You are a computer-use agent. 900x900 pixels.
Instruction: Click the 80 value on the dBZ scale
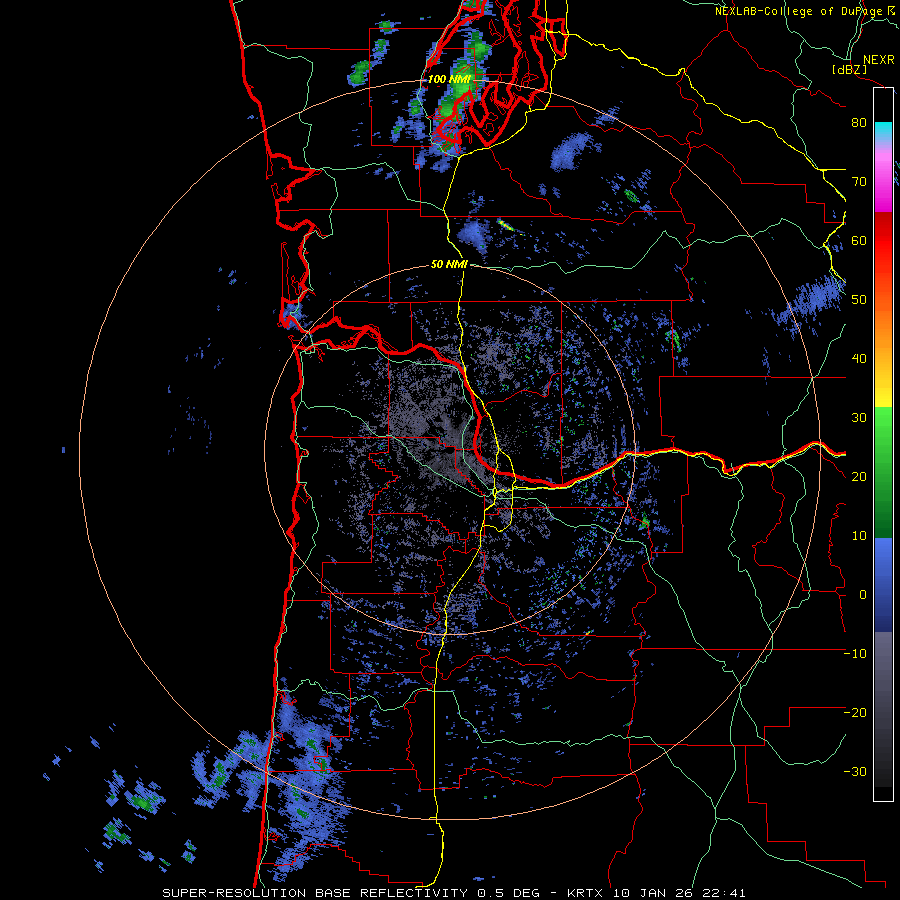859,123
